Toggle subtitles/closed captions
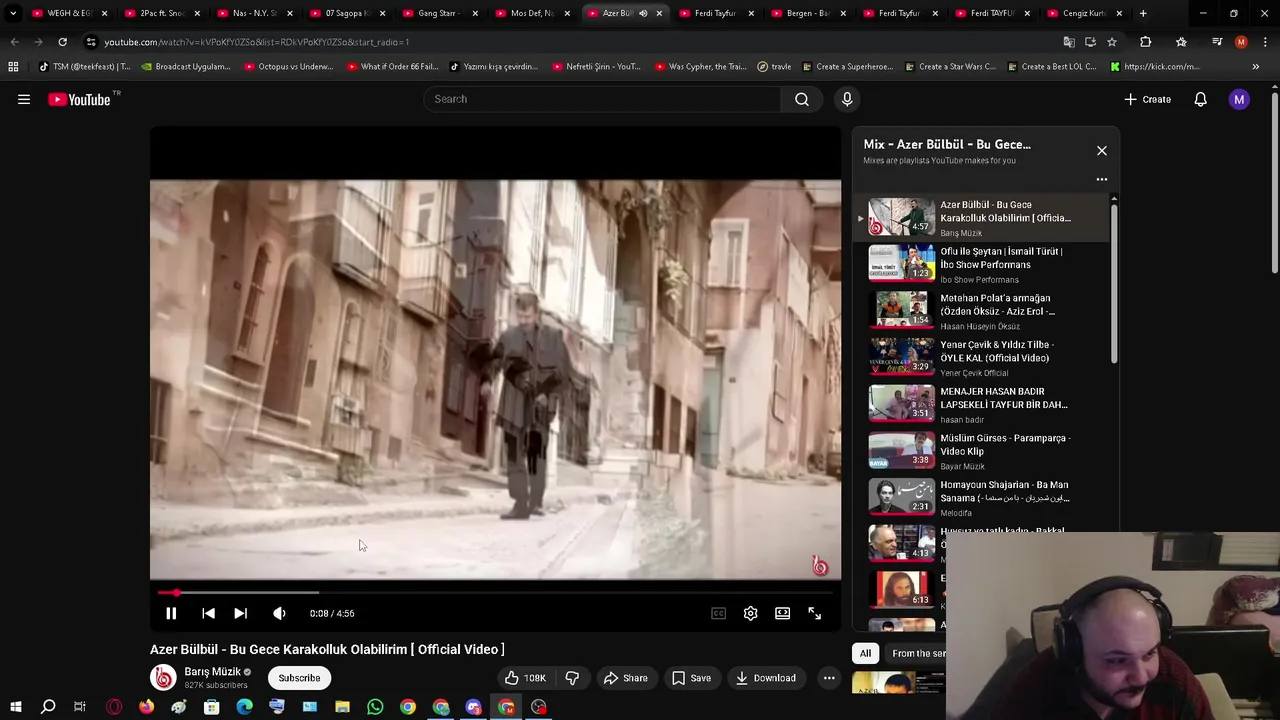This screenshot has height=720, width=1280. 718,613
